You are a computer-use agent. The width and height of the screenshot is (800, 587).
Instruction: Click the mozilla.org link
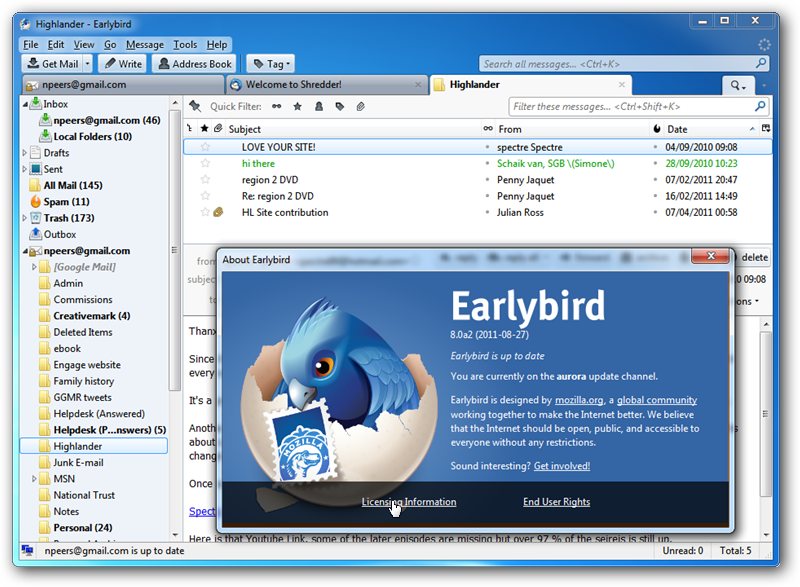coord(579,400)
